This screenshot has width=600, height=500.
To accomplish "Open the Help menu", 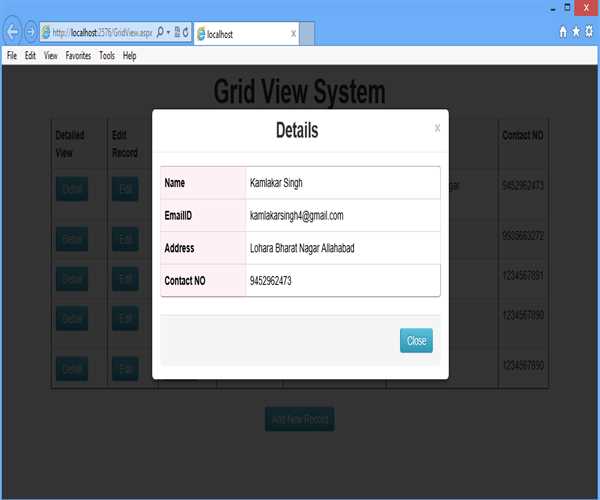I will tap(130, 56).
